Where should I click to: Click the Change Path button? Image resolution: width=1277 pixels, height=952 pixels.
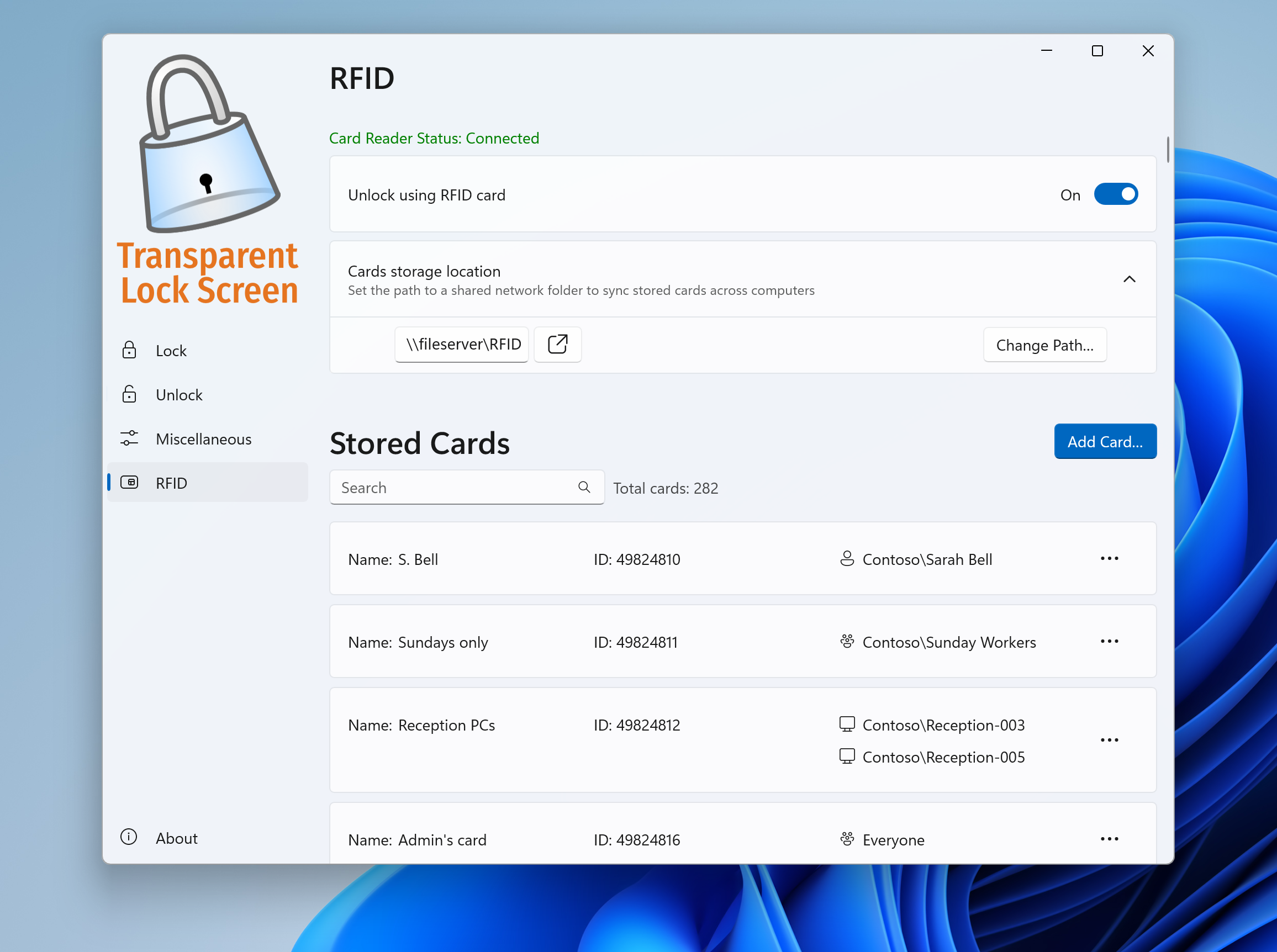(1045, 345)
